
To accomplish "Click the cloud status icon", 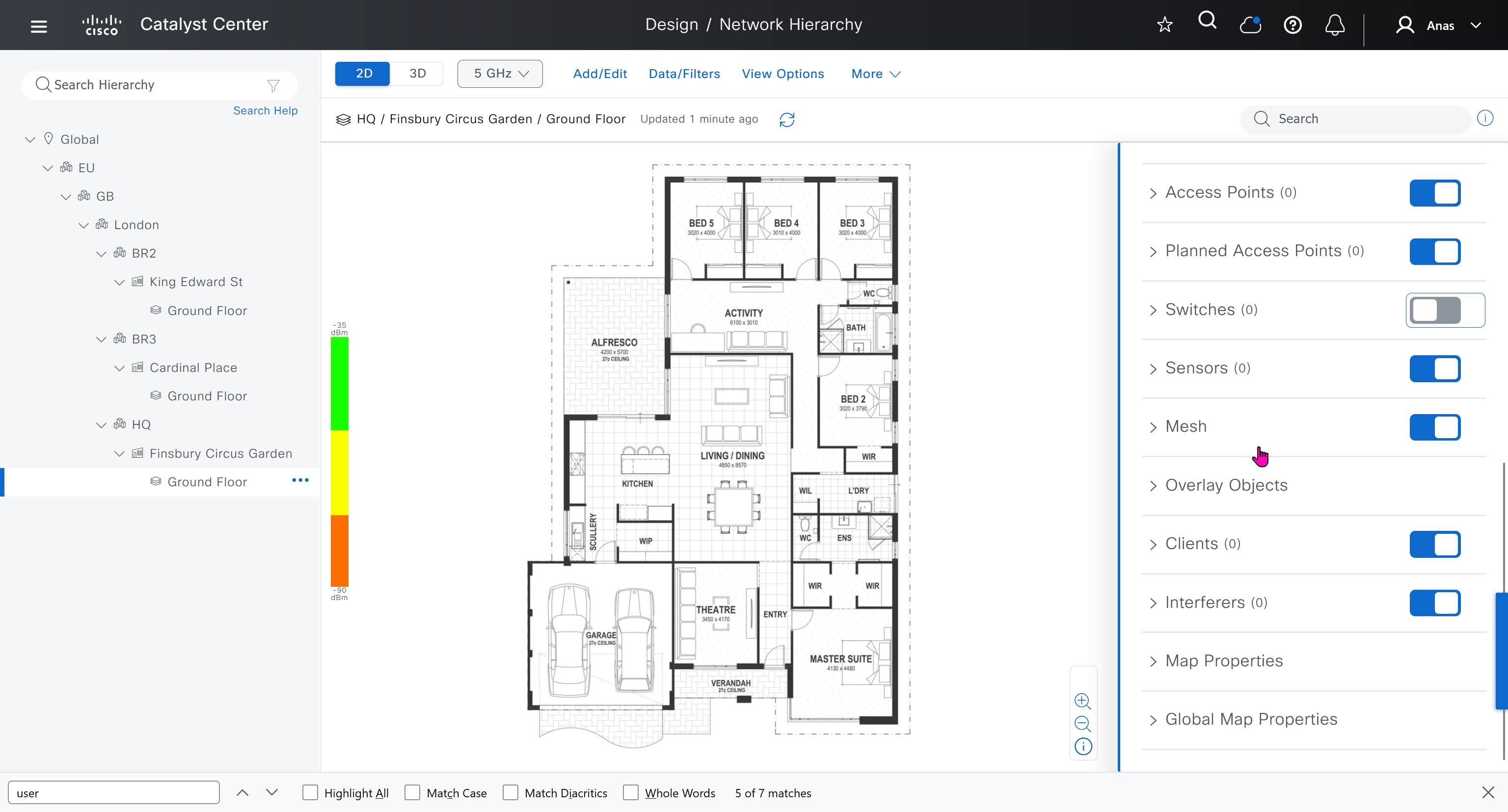I will tap(1250, 25).
